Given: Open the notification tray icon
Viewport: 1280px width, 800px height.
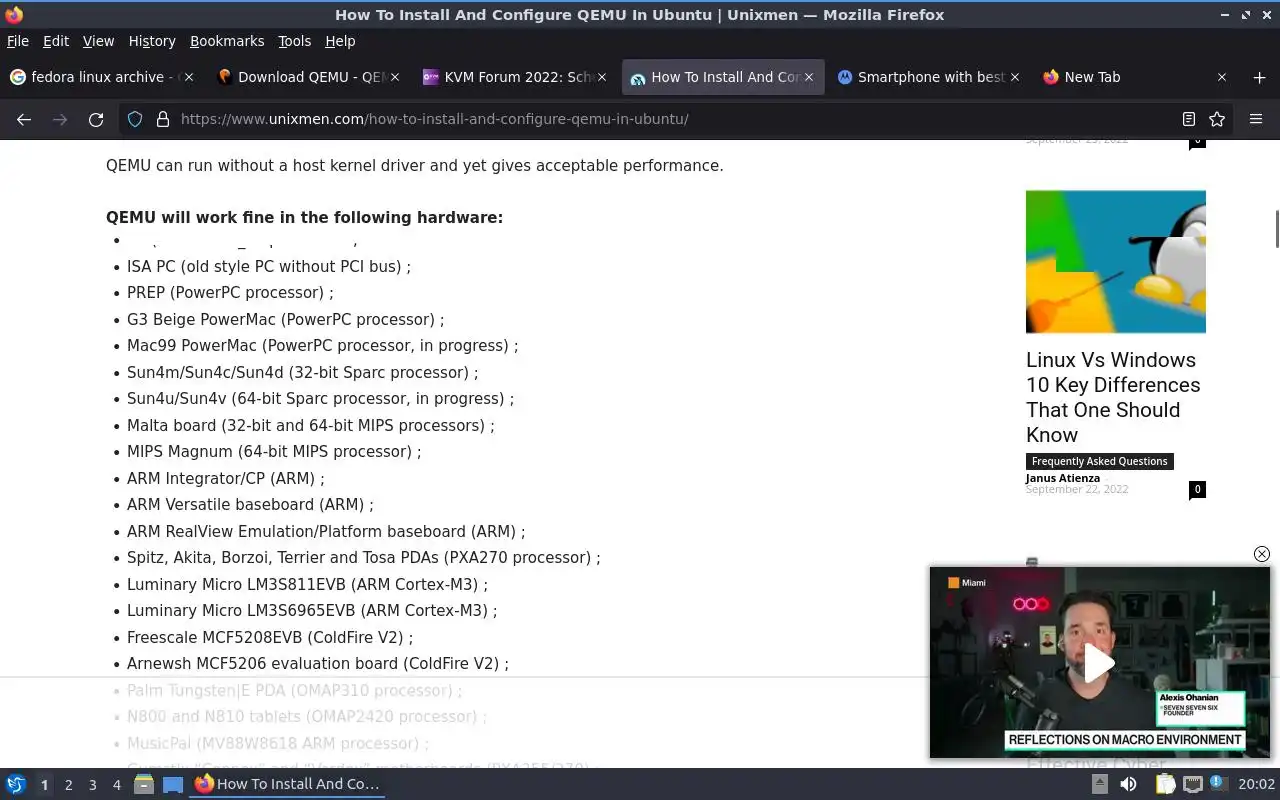Looking at the screenshot, I should click(1217, 785).
